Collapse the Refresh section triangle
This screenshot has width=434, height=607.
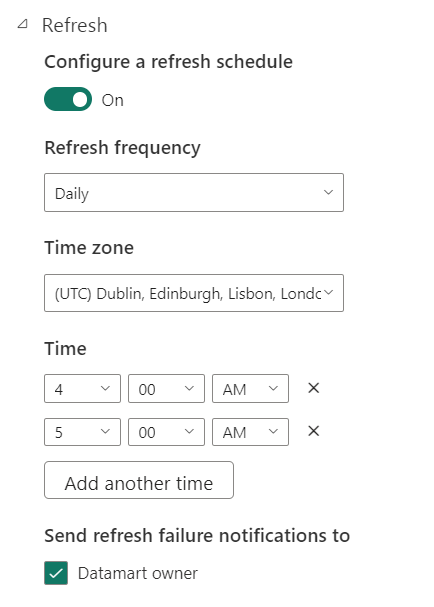pos(23,25)
